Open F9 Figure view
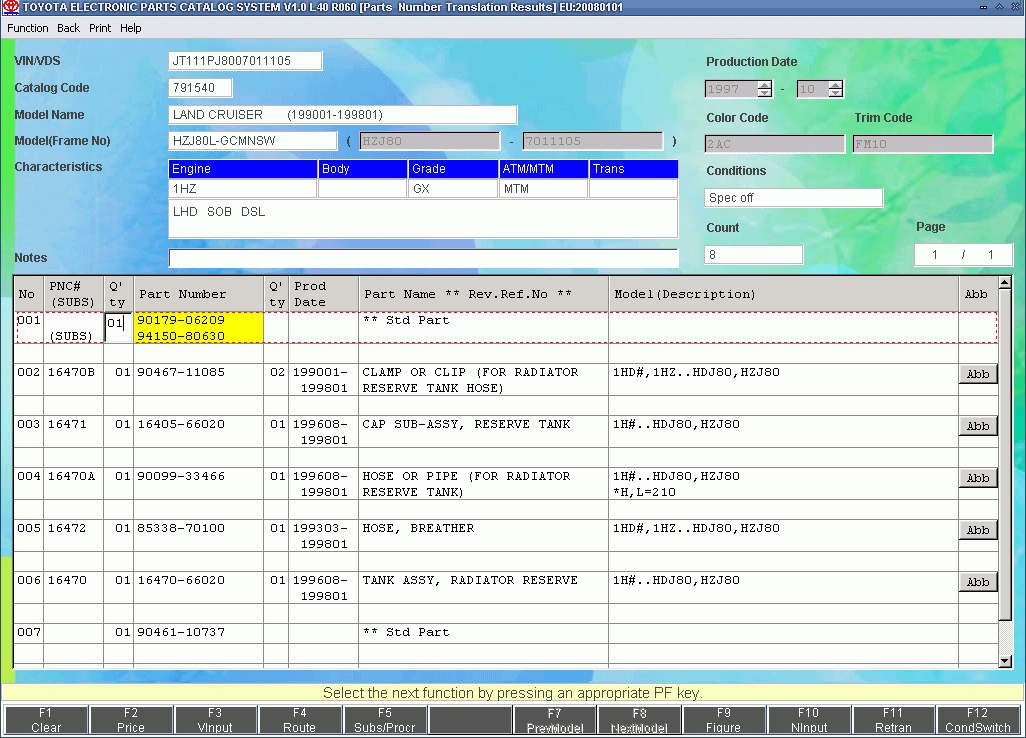This screenshot has width=1026, height=738. (723, 720)
